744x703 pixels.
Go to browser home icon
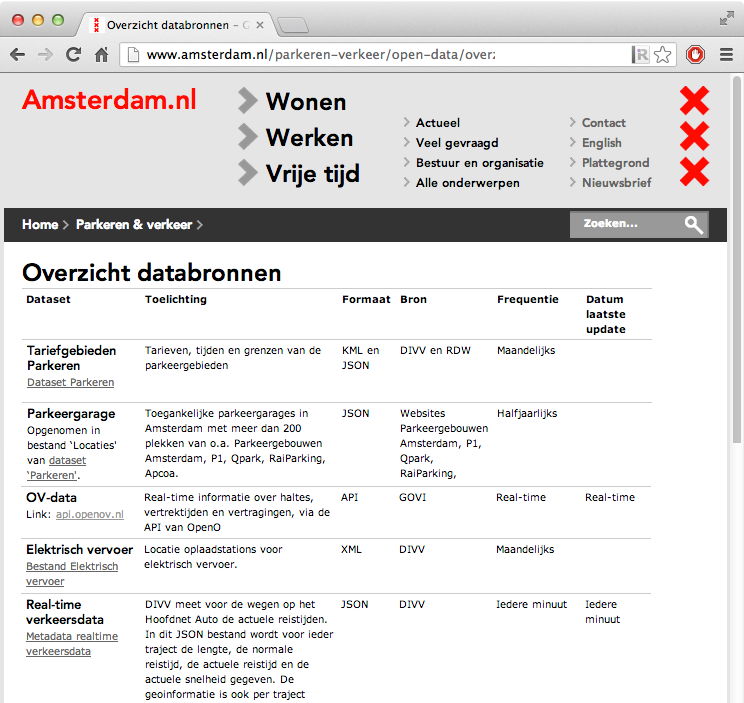[x=101, y=55]
